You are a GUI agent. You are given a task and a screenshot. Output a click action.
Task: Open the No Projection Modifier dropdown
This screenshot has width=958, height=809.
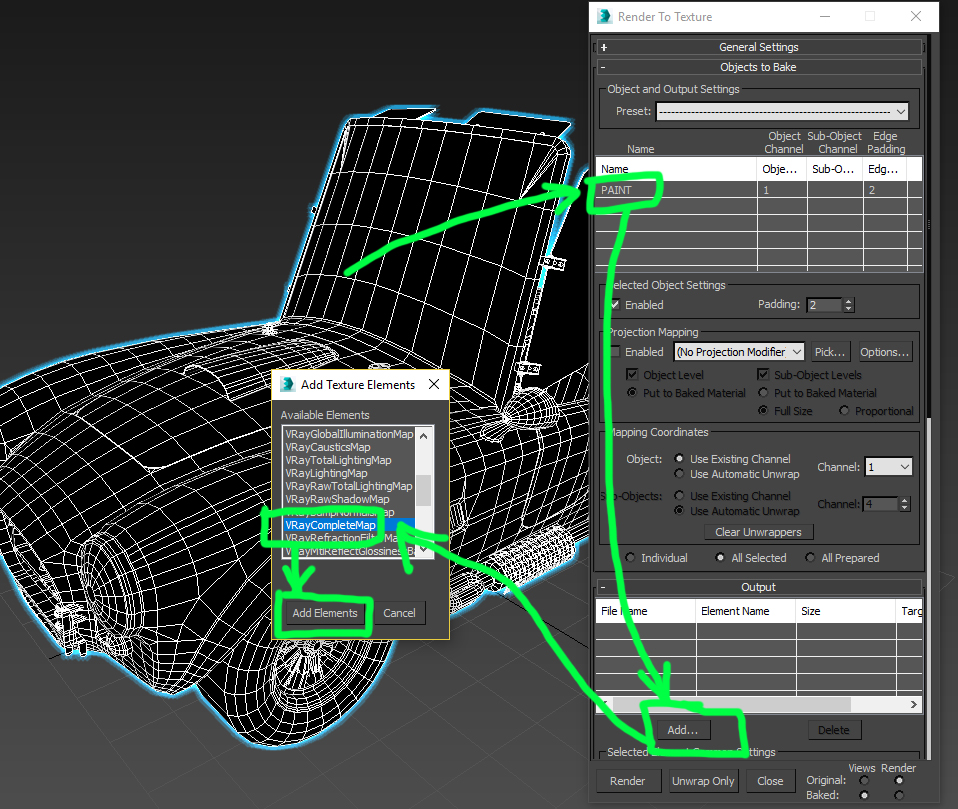tap(739, 352)
